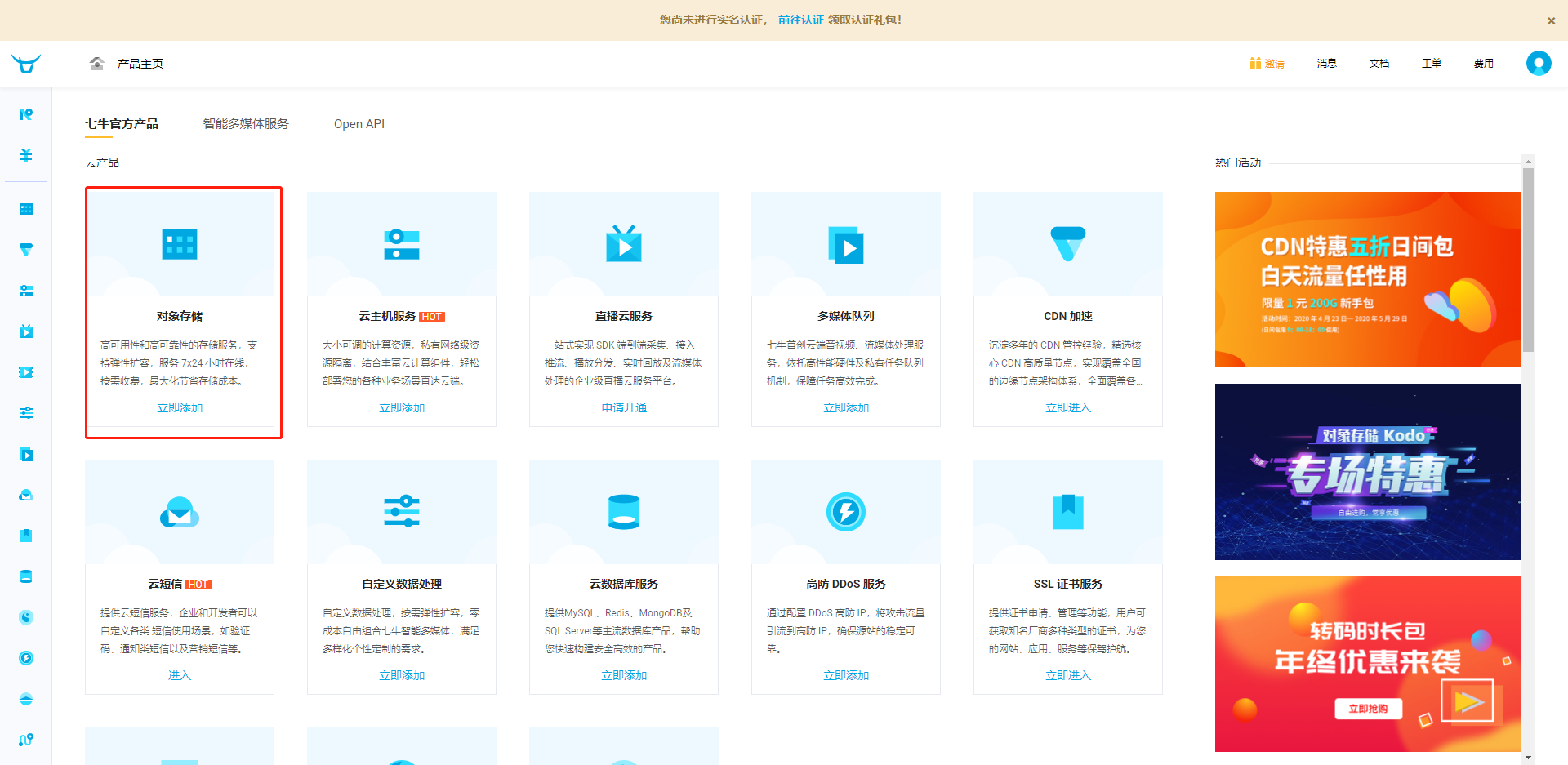Click the 热门活动 panel scrollbar

pyautogui.click(x=1528, y=261)
